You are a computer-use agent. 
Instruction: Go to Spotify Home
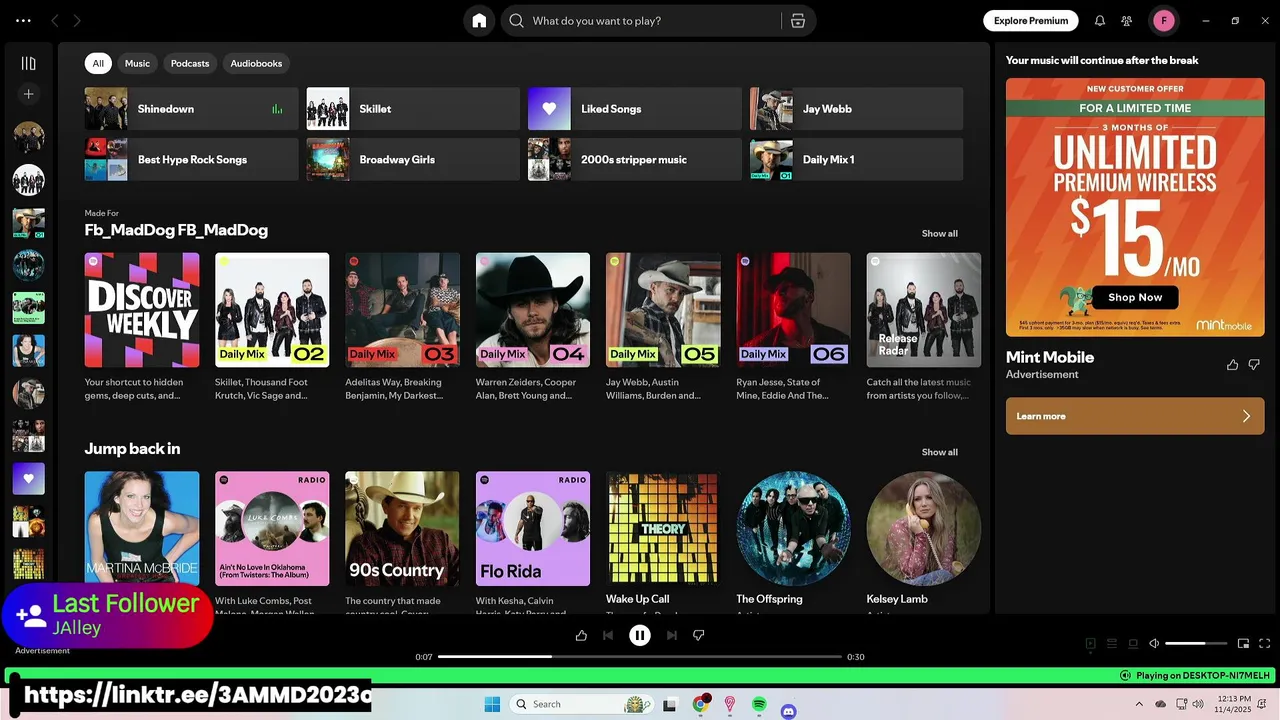coord(479,21)
